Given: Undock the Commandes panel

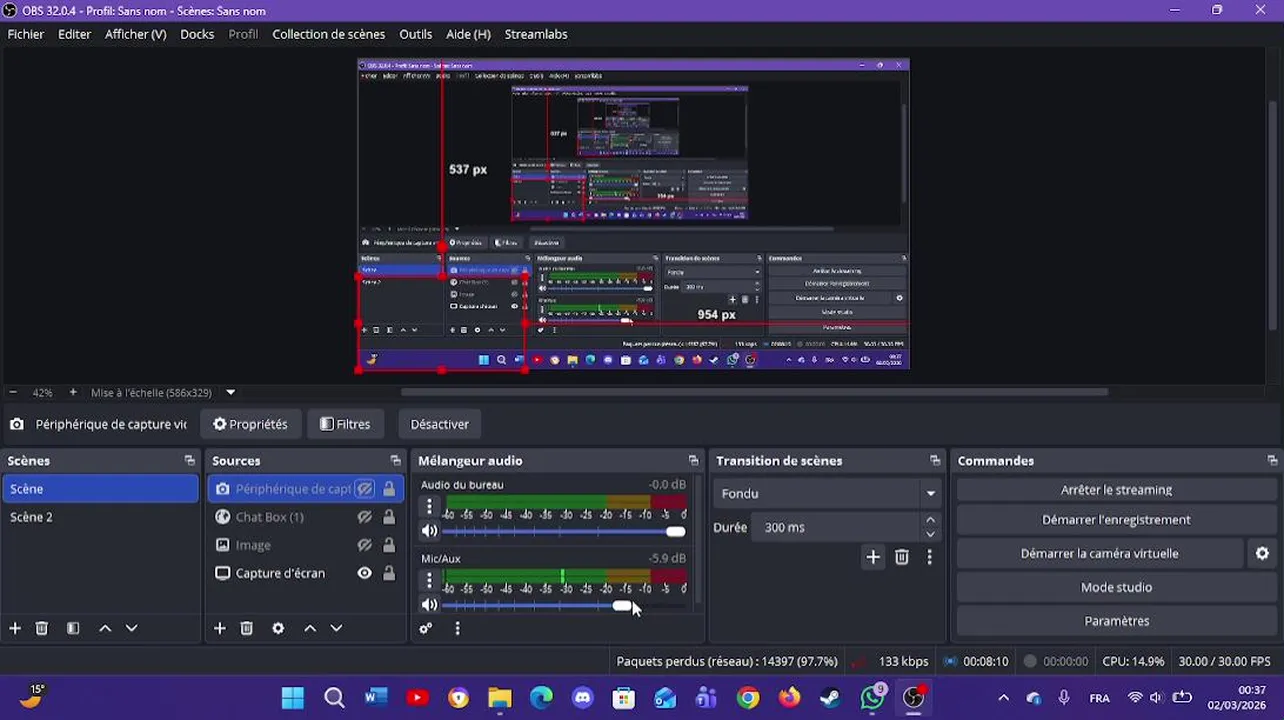Looking at the screenshot, I should point(1272,461).
